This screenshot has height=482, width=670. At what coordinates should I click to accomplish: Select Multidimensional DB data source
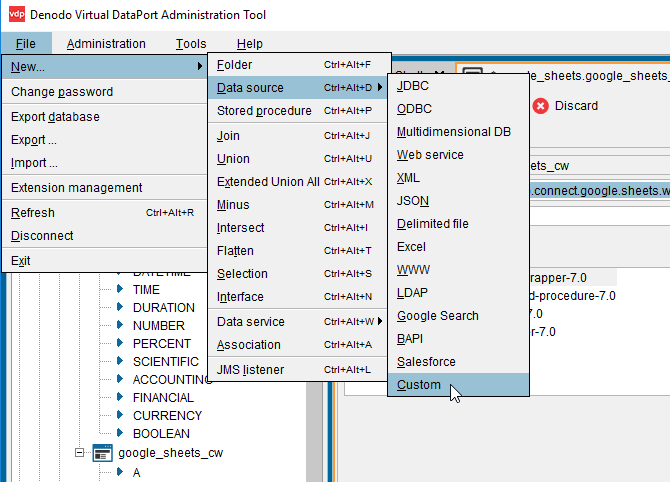(x=458, y=132)
